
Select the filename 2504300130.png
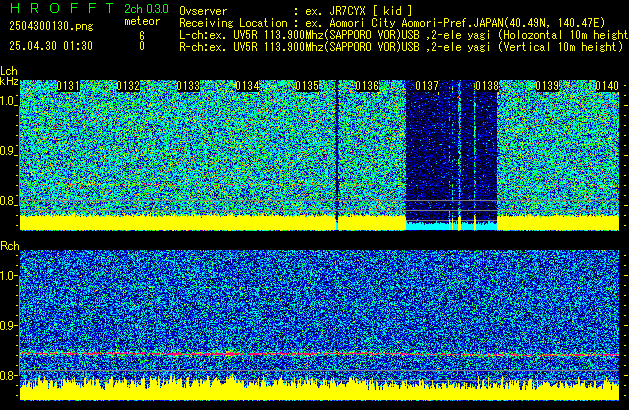(51, 26)
